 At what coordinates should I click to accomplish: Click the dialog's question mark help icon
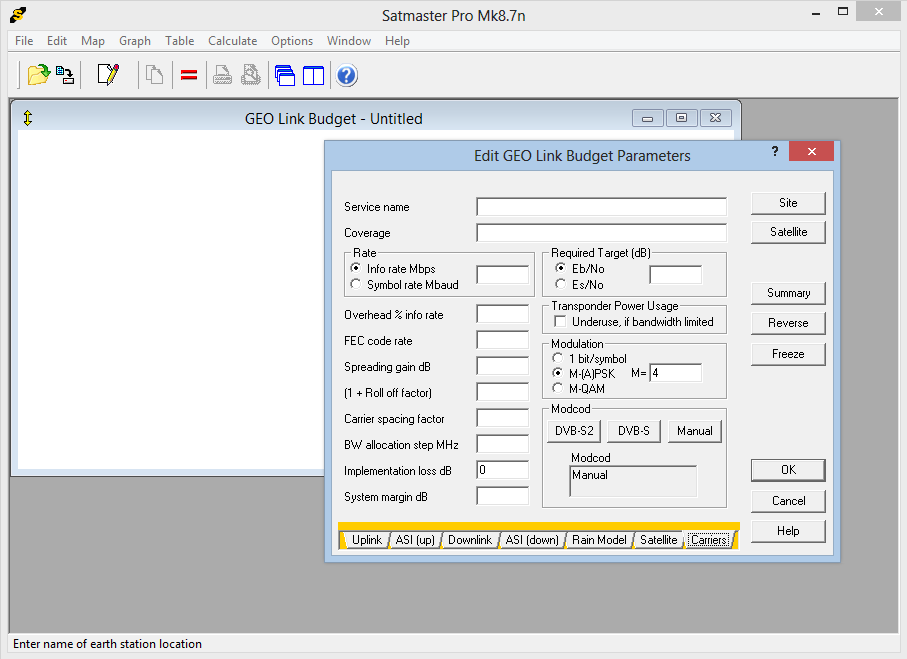point(775,152)
